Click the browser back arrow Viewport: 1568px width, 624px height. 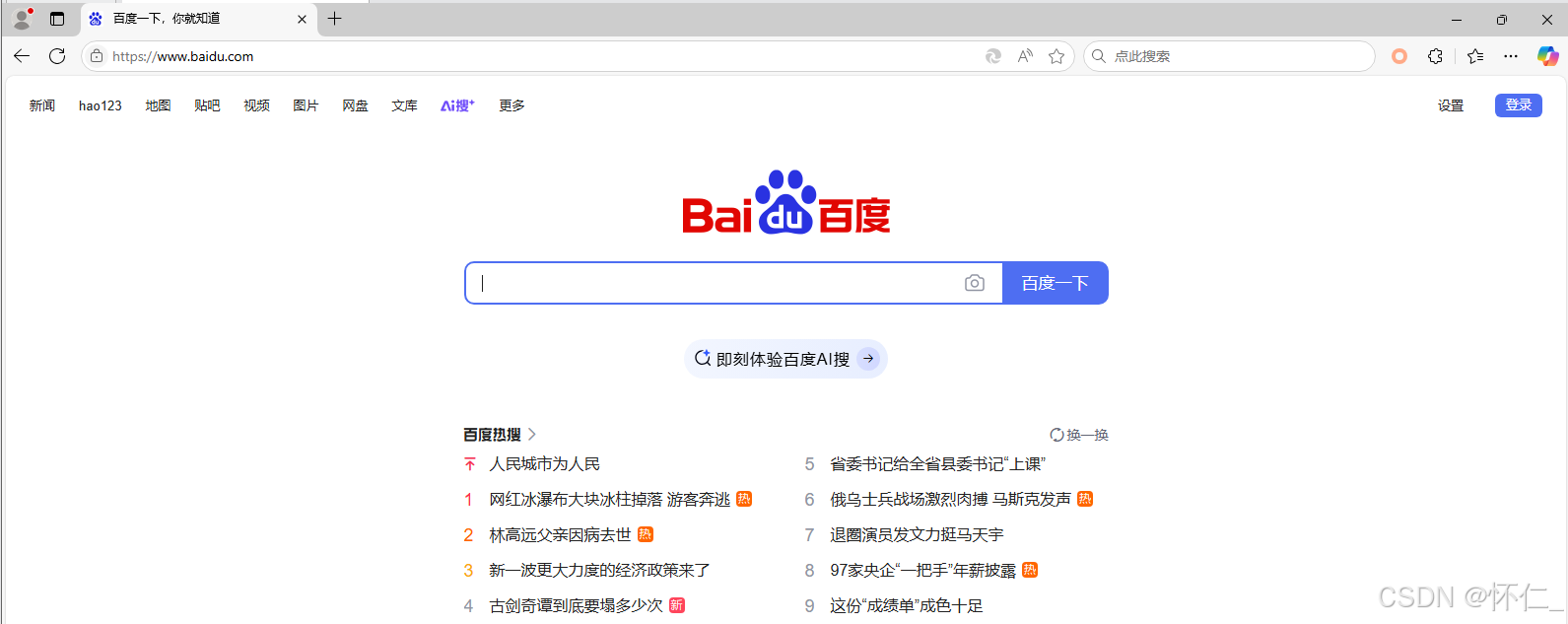tap(22, 56)
